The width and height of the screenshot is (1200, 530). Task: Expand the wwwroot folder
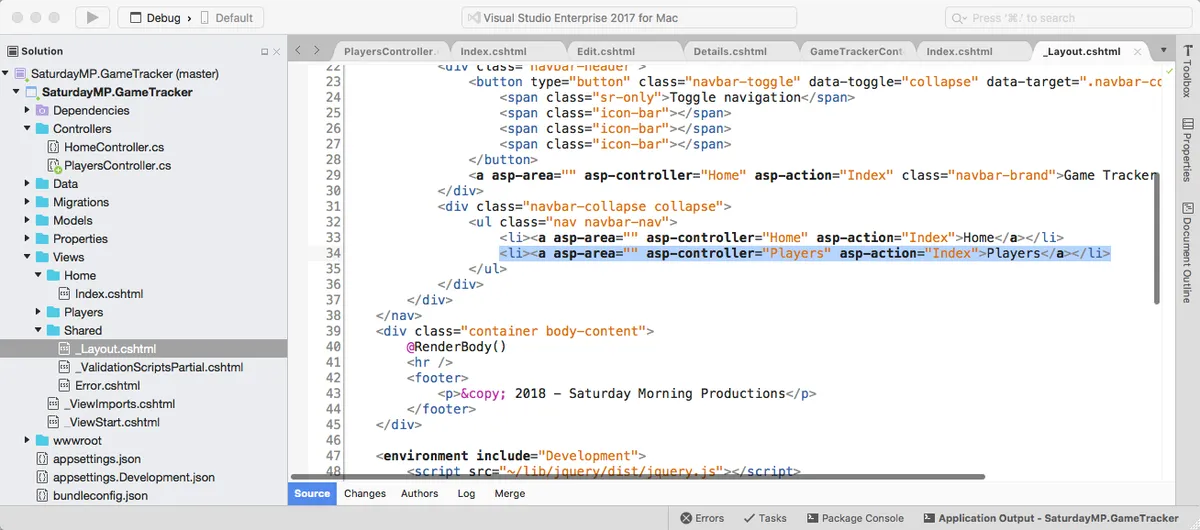[x=27, y=440]
